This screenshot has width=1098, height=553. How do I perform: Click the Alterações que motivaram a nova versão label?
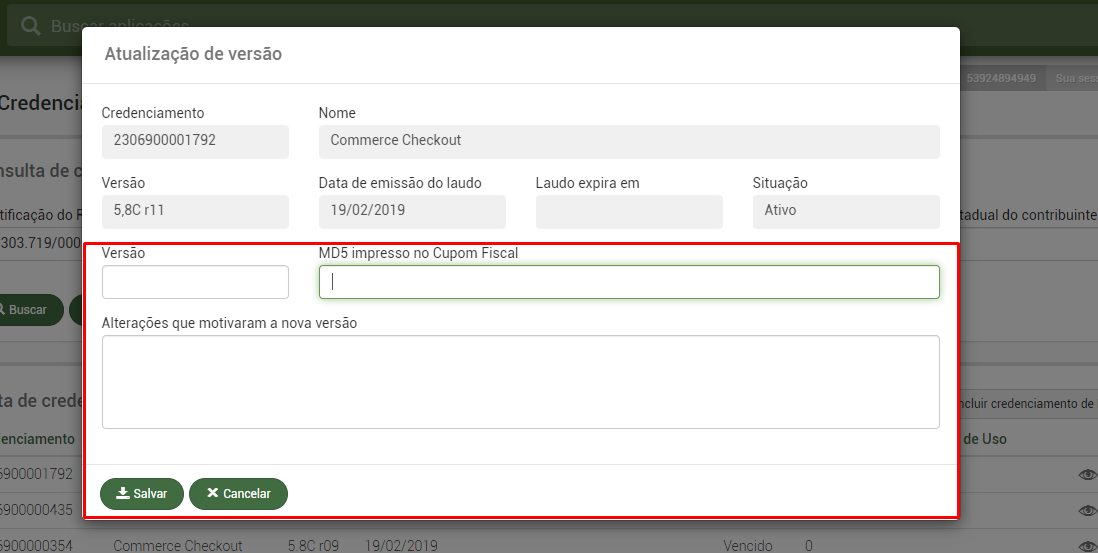(229, 323)
